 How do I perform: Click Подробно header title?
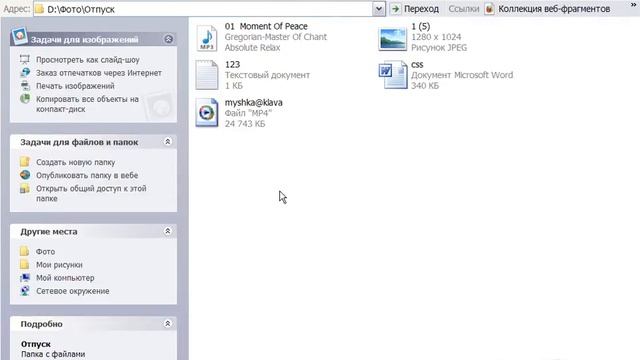click(x=41, y=324)
